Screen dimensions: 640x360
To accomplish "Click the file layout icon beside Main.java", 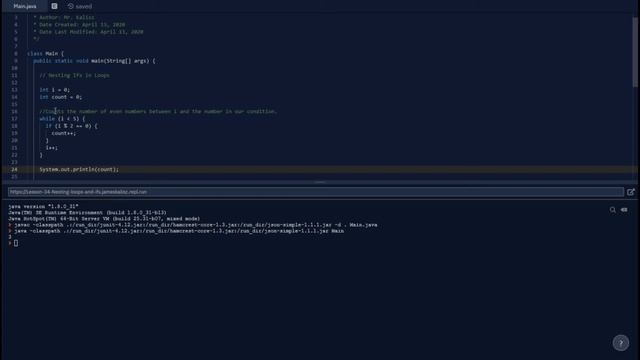I will [x=54, y=6].
